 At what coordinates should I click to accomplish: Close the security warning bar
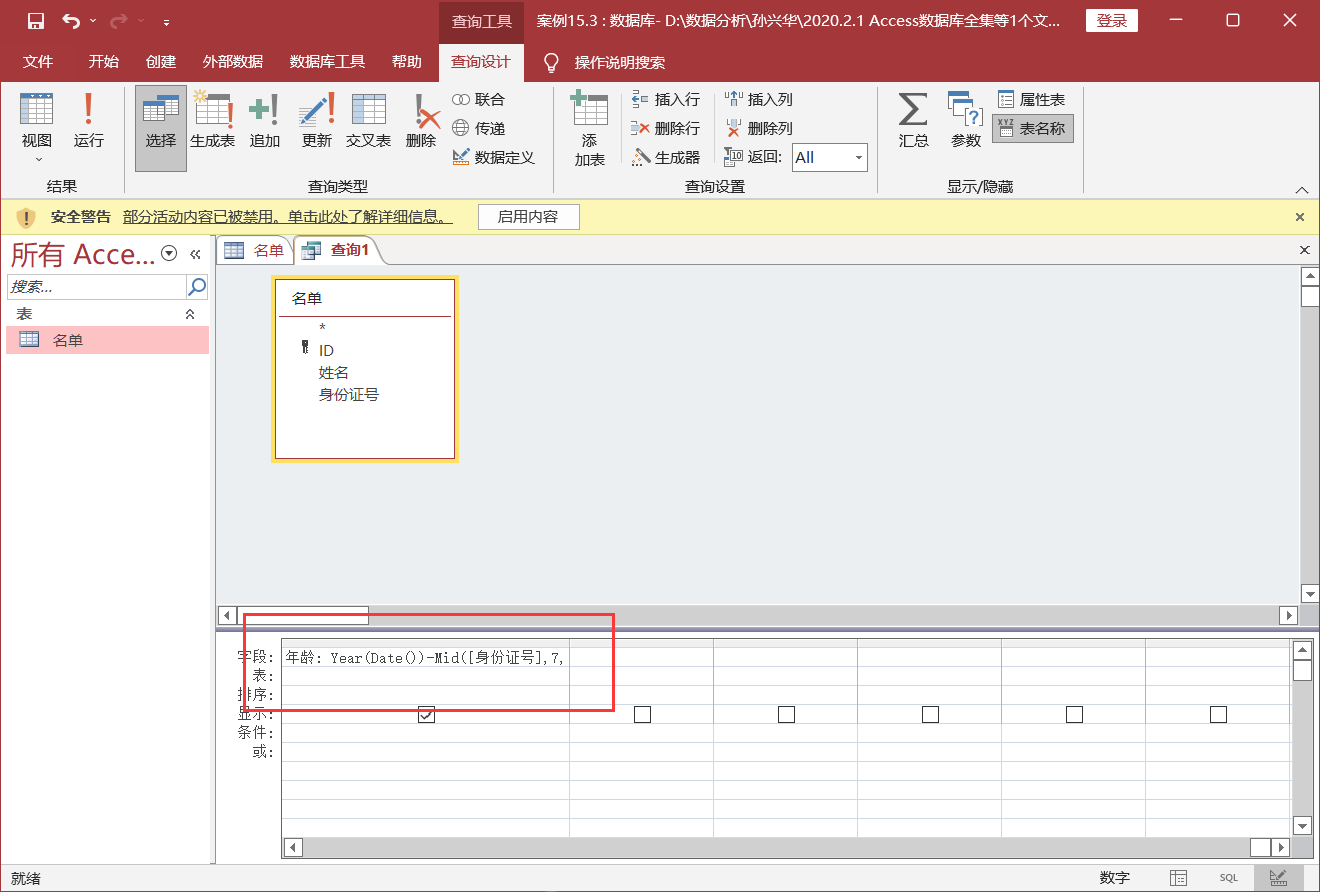[1300, 216]
